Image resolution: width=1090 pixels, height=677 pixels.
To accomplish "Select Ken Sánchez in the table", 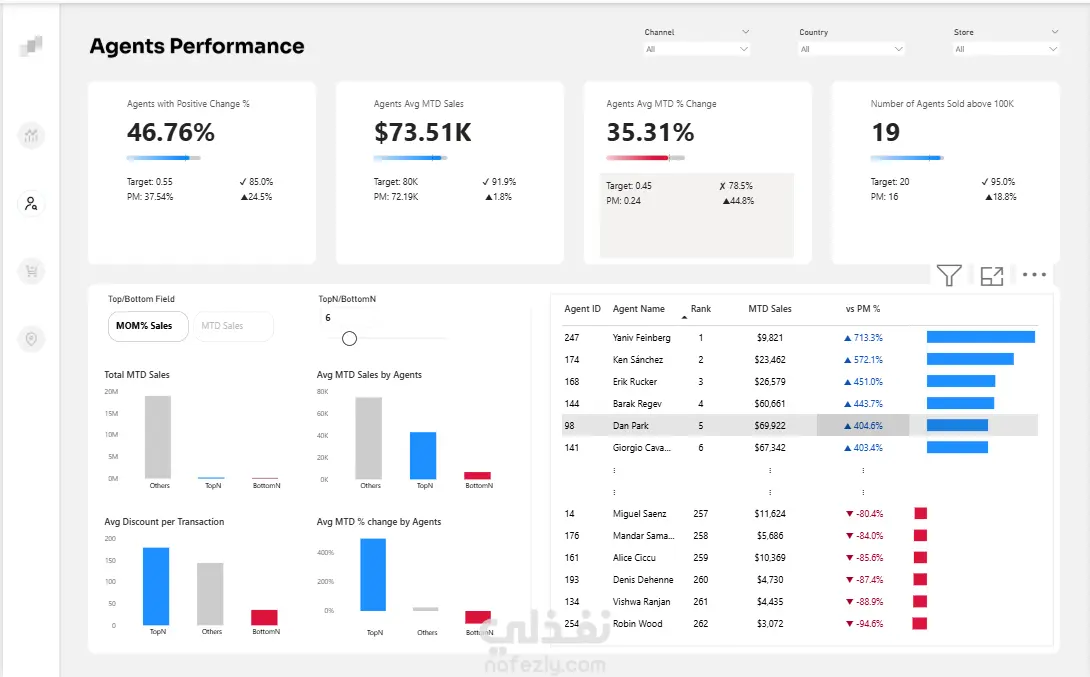I will pos(637,360).
